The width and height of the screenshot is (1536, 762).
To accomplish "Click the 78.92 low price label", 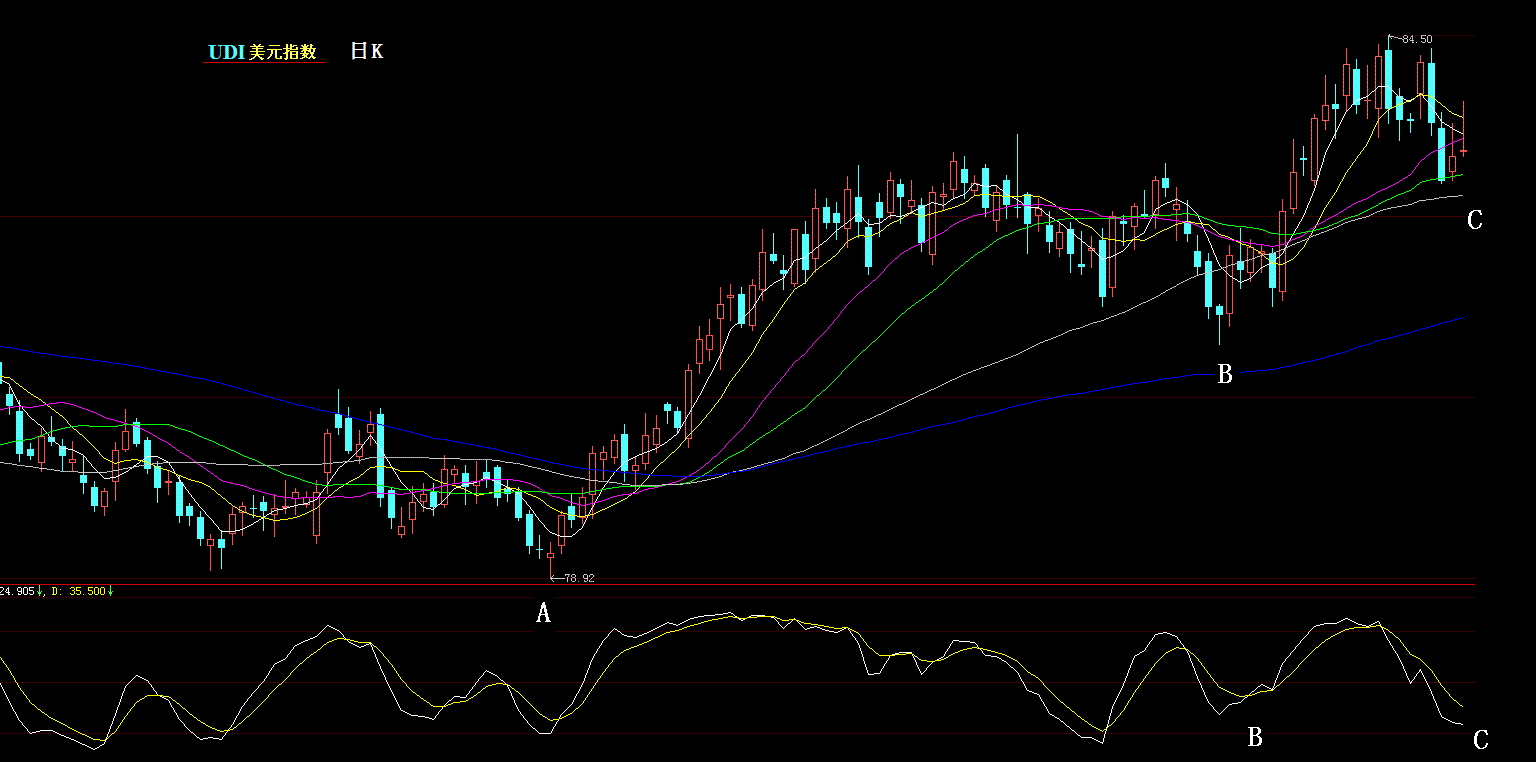I will click(579, 578).
